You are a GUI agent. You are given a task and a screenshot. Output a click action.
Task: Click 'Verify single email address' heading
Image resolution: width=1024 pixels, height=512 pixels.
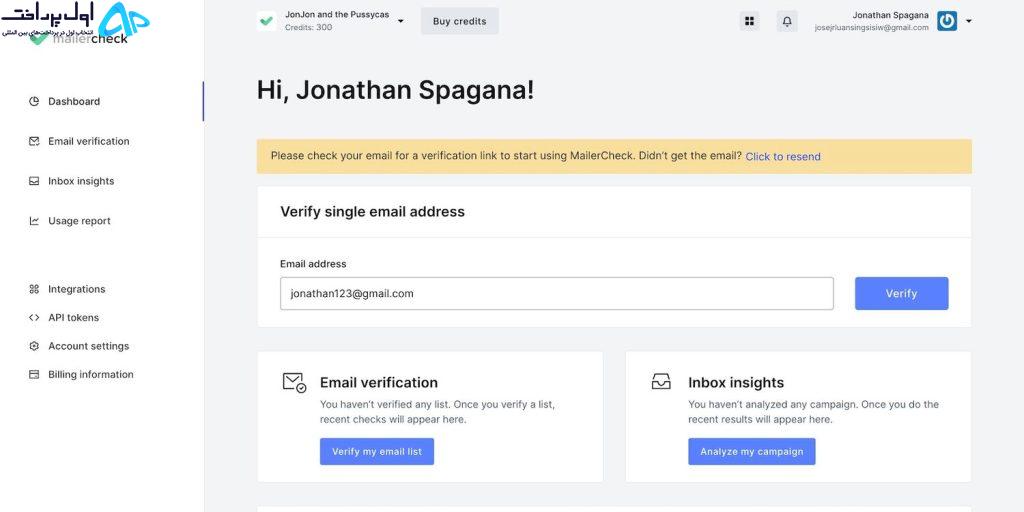[x=372, y=212]
